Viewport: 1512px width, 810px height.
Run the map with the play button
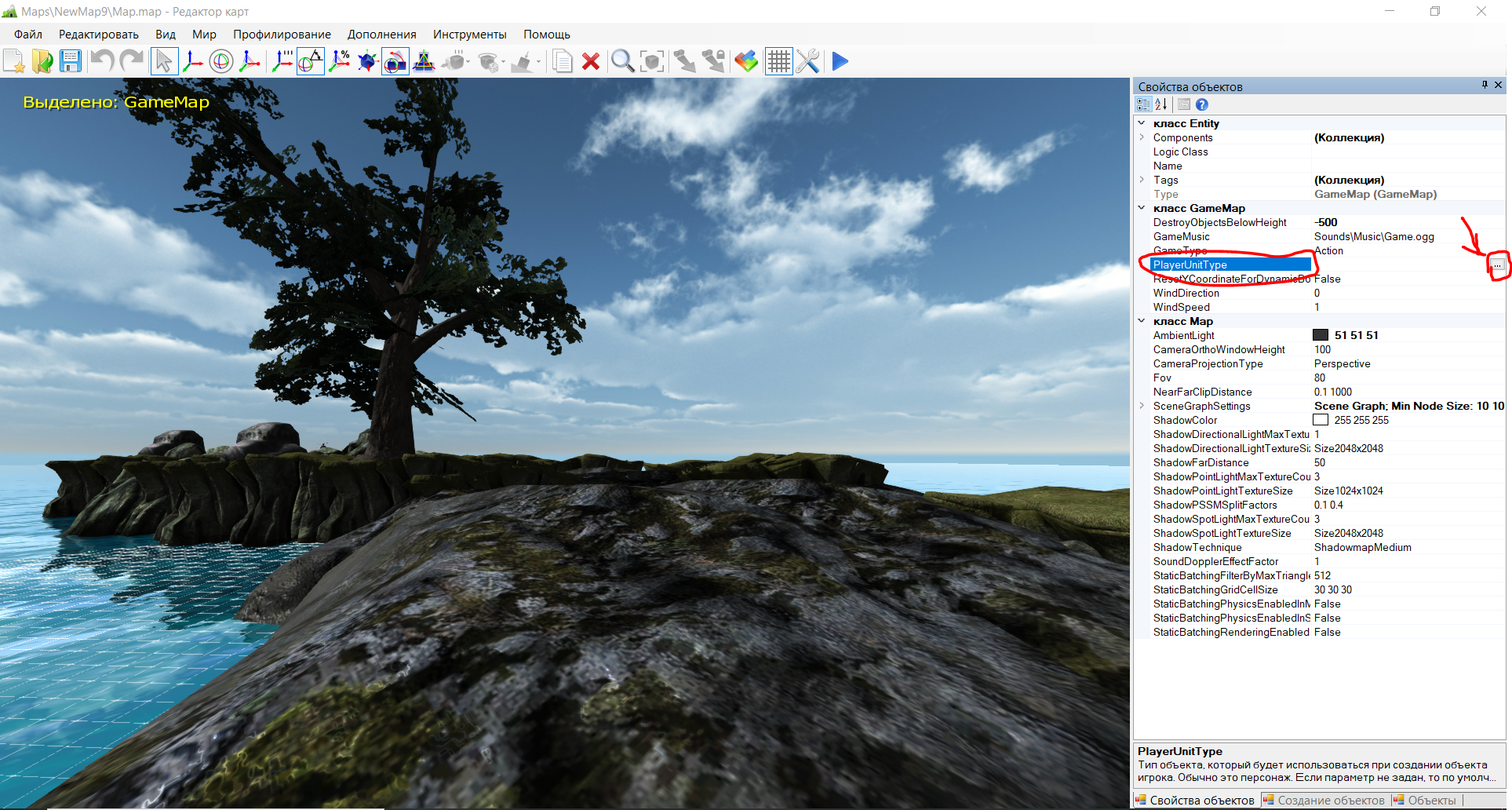tap(840, 61)
